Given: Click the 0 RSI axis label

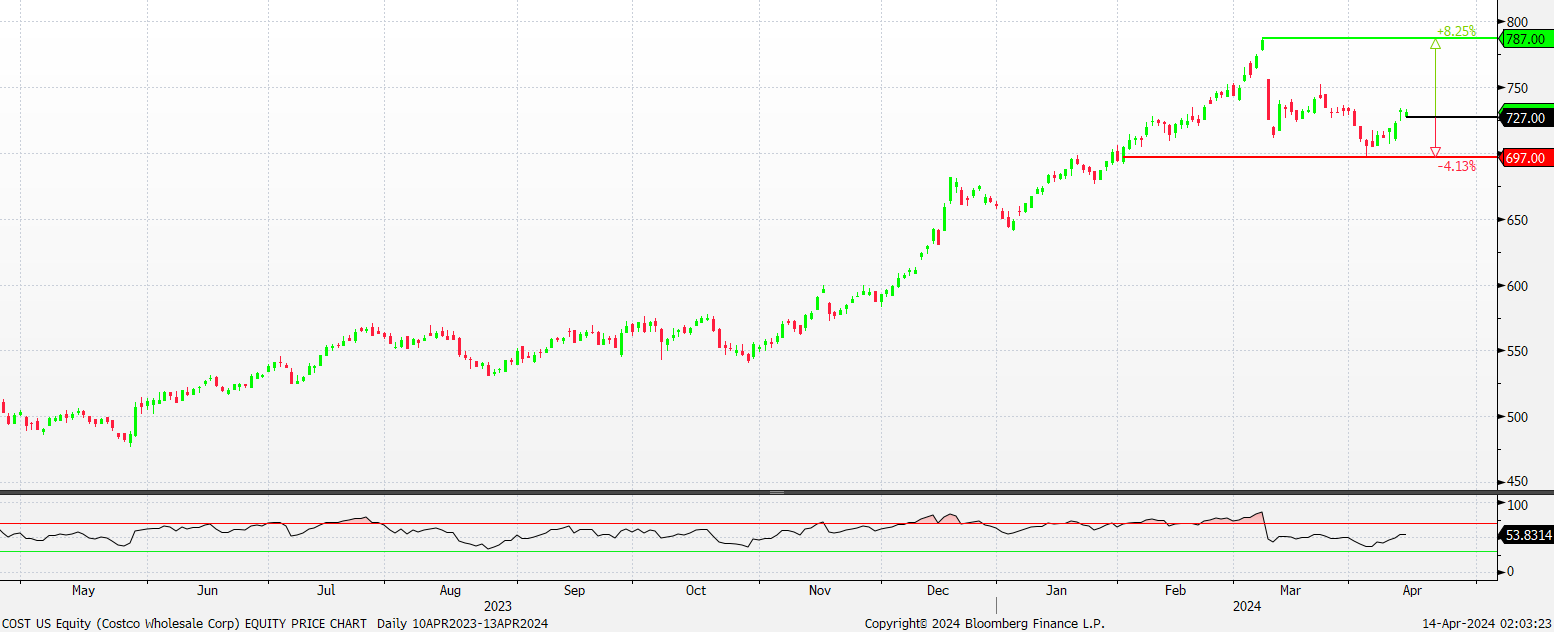Looking at the screenshot, I should (1509, 571).
